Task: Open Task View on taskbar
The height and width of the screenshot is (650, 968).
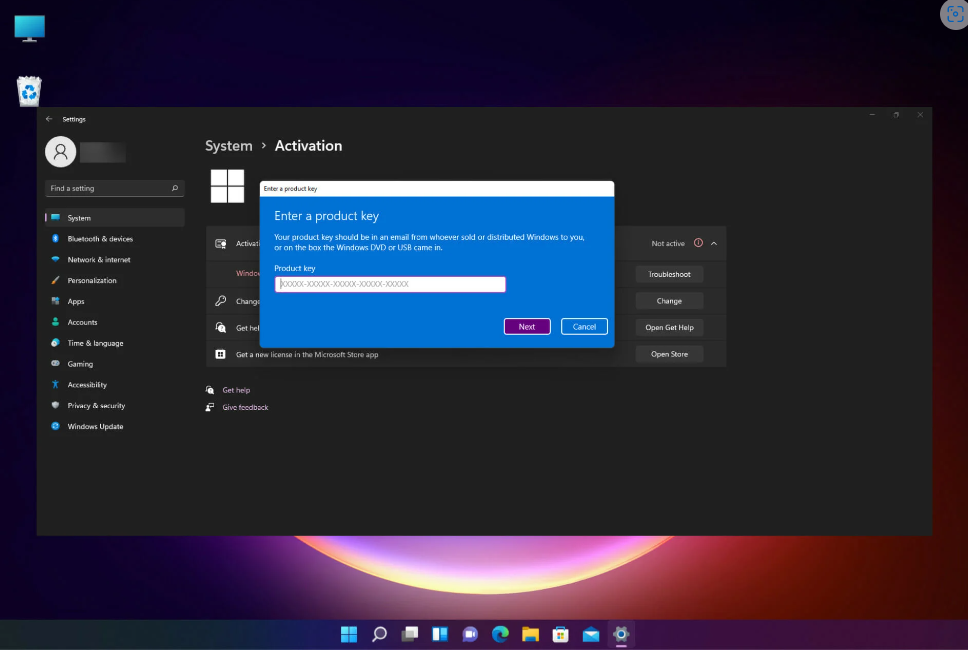Action: (409, 634)
